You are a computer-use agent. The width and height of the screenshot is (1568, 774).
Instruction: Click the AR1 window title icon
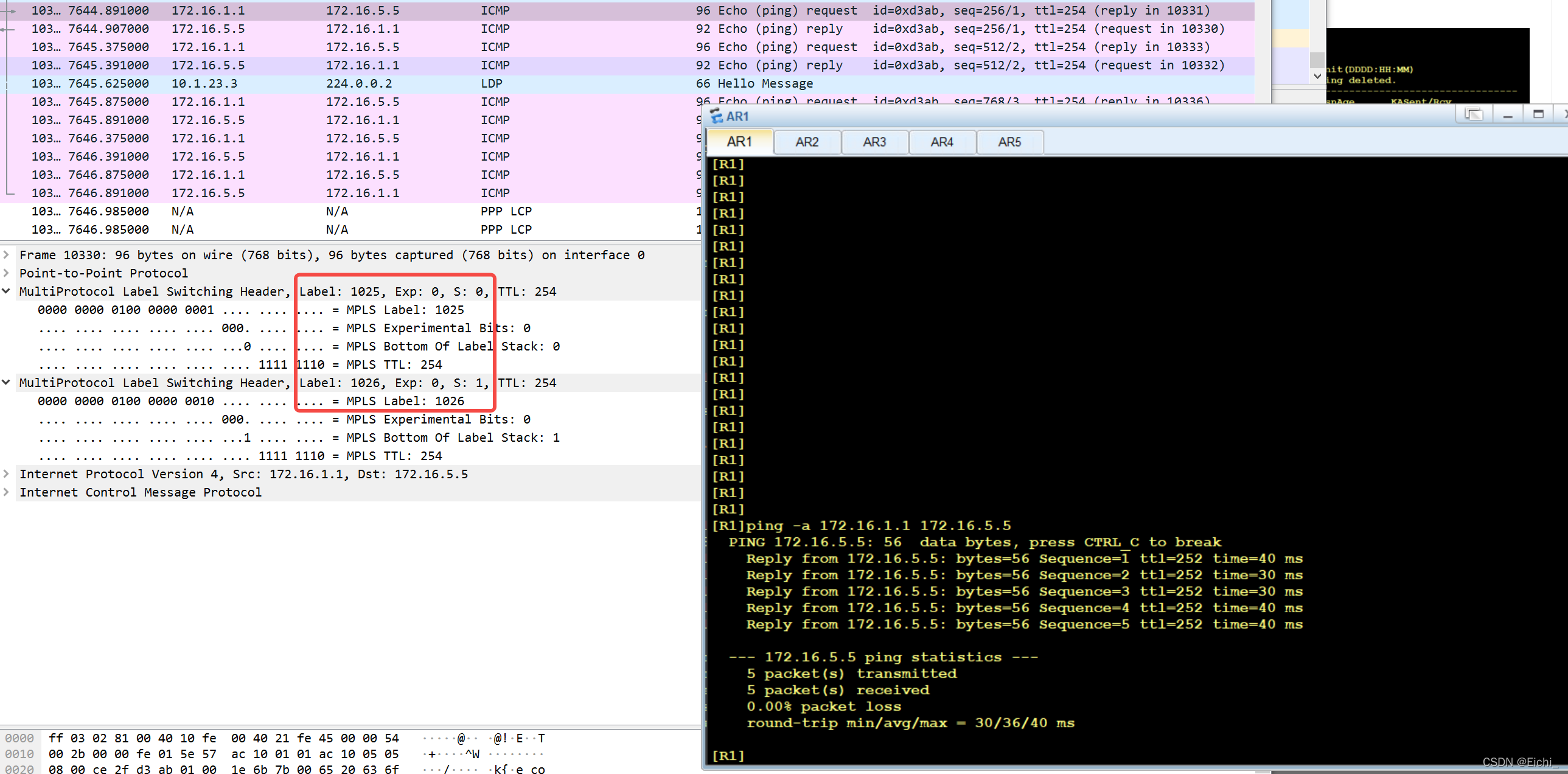[x=716, y=116]
